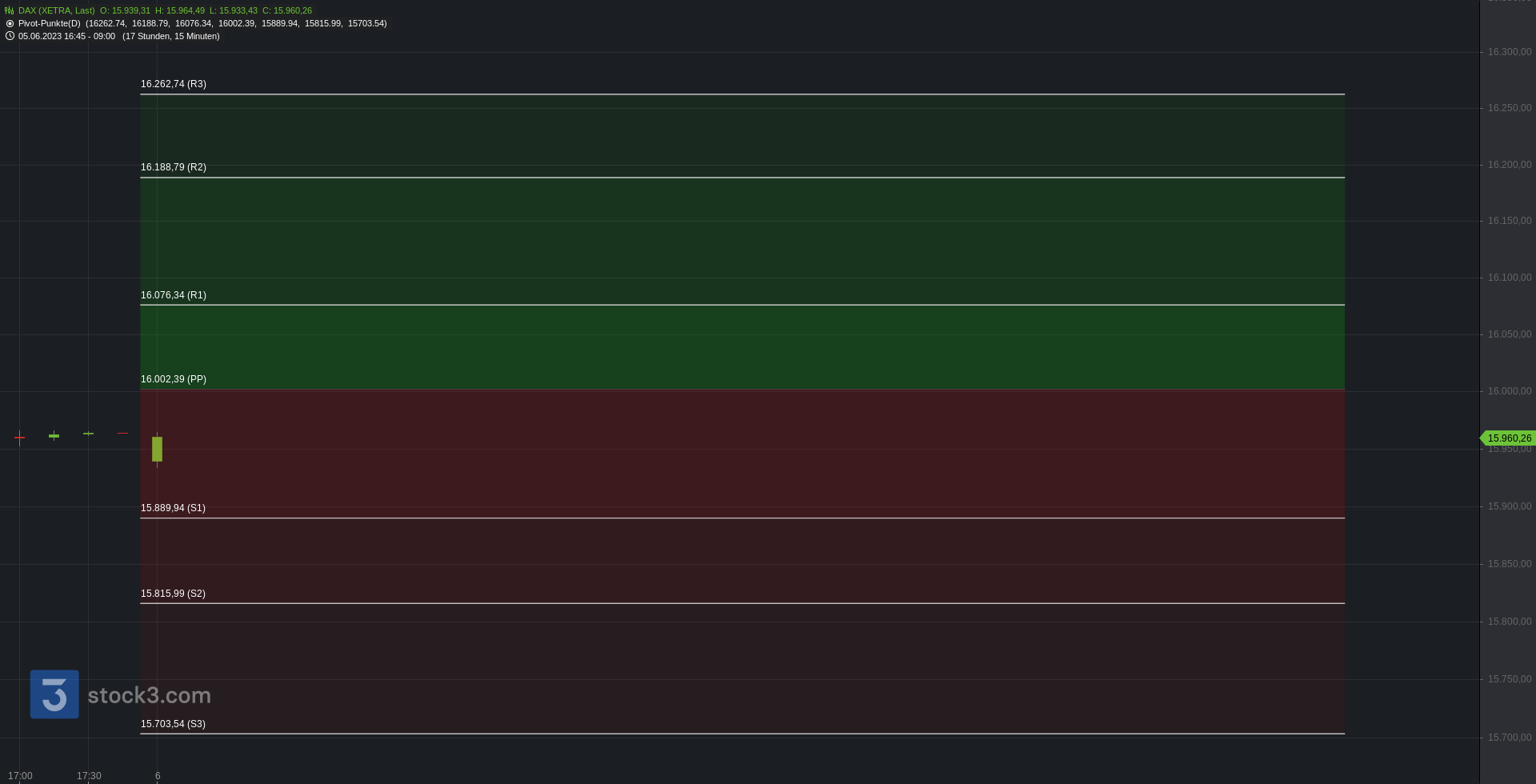Click the 16.188,79 (R2) pivot label
The image size is (1536, 784).
[174, 167]
